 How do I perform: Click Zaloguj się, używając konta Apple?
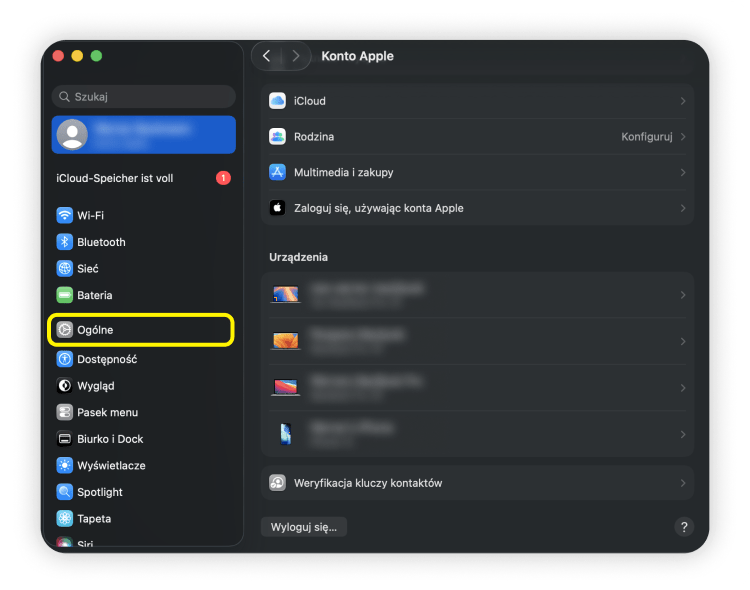coord(378,208)
